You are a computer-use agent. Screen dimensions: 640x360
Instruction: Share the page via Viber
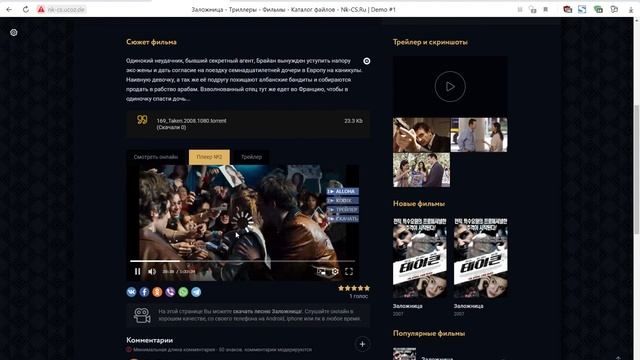coord(170,292)
